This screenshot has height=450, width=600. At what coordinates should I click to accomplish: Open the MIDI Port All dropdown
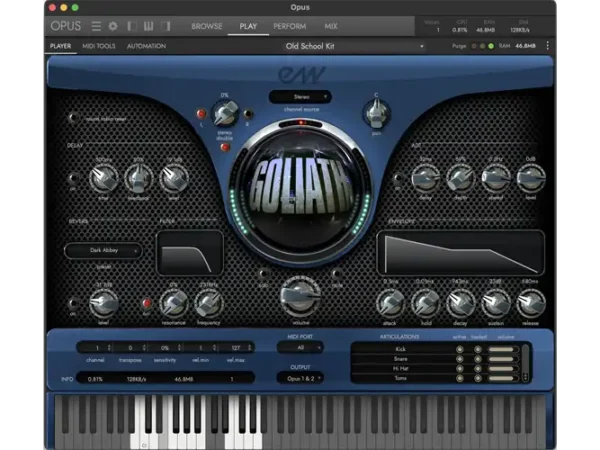[x=300, y=347]
